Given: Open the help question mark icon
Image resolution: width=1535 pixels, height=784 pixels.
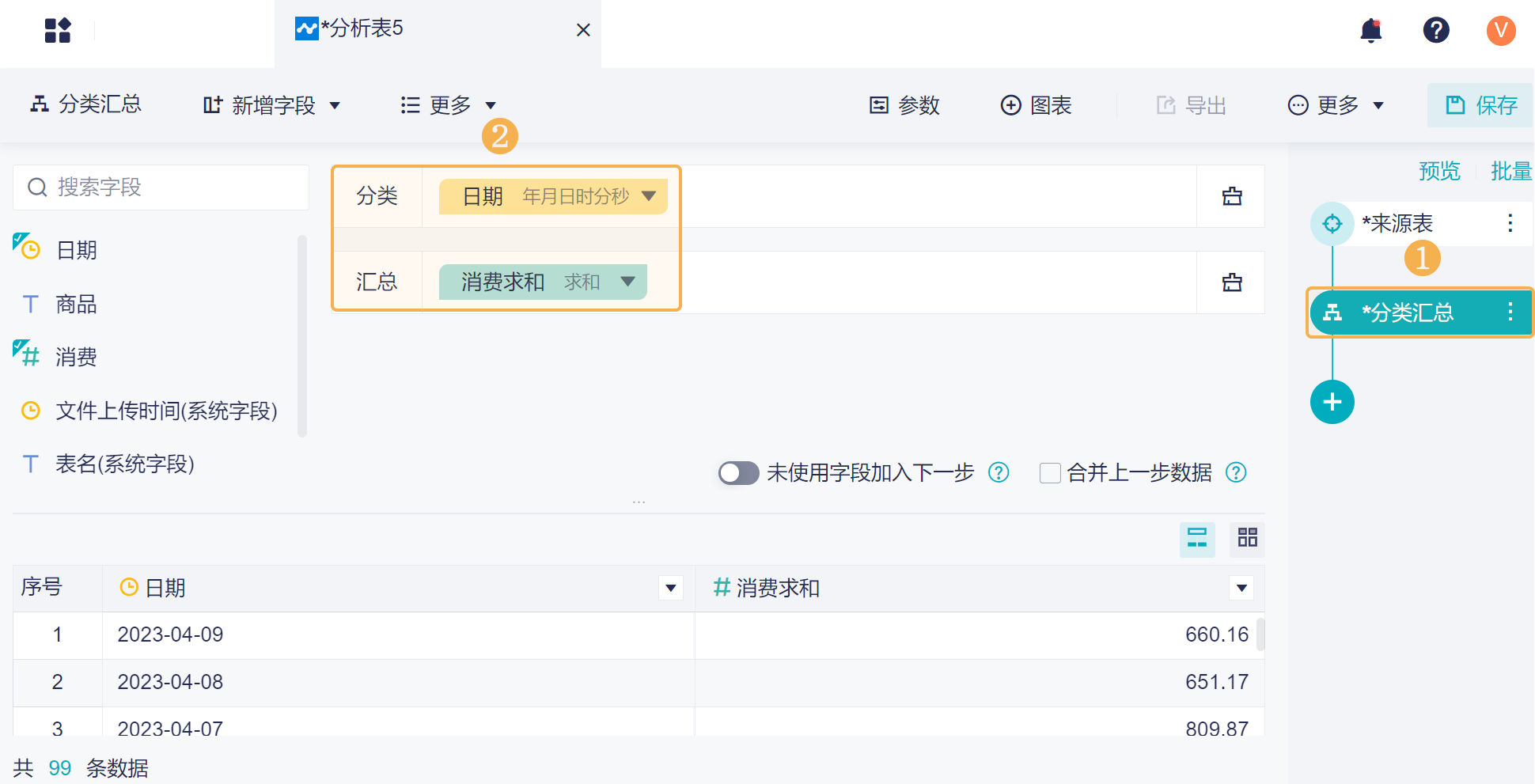Looking at the screenshot, I should tap(1435, 31).
